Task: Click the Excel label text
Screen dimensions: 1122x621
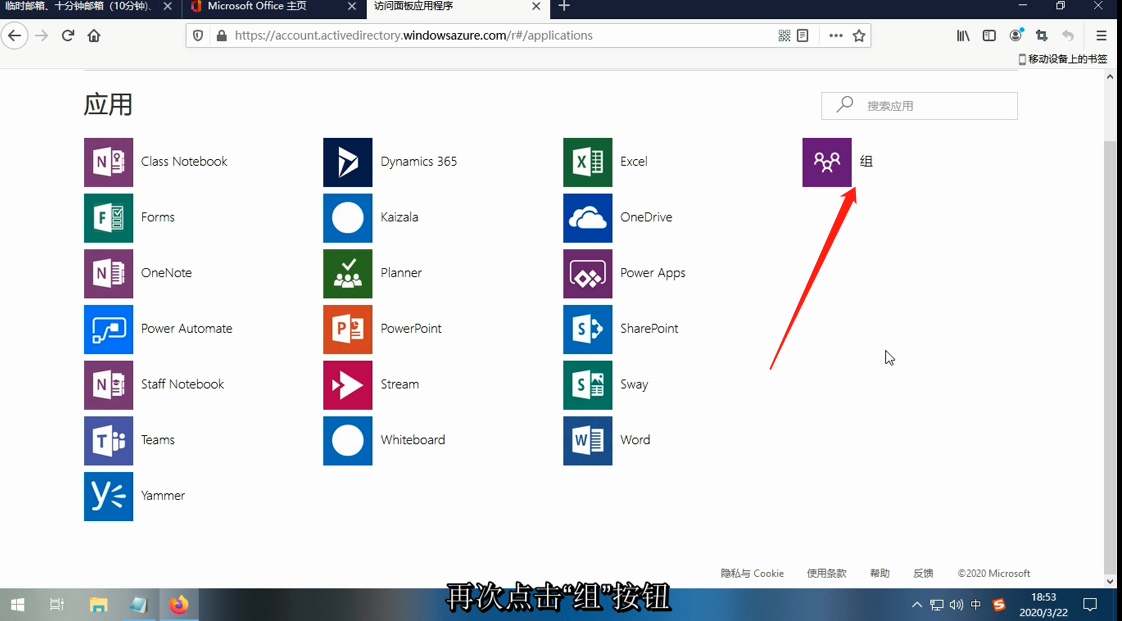Action: [633, 162]
